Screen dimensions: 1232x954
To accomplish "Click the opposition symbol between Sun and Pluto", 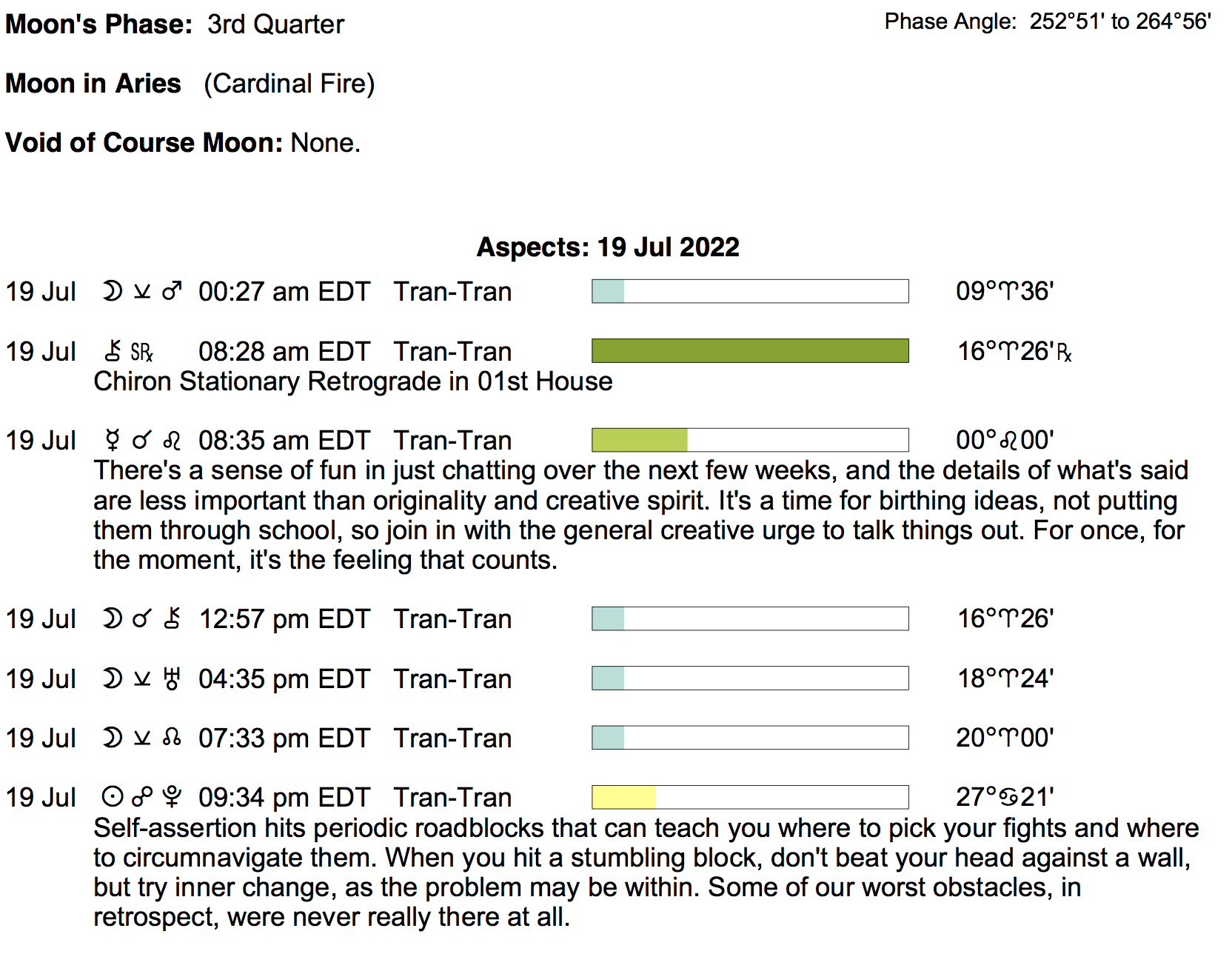I will (x=142, y=797).
